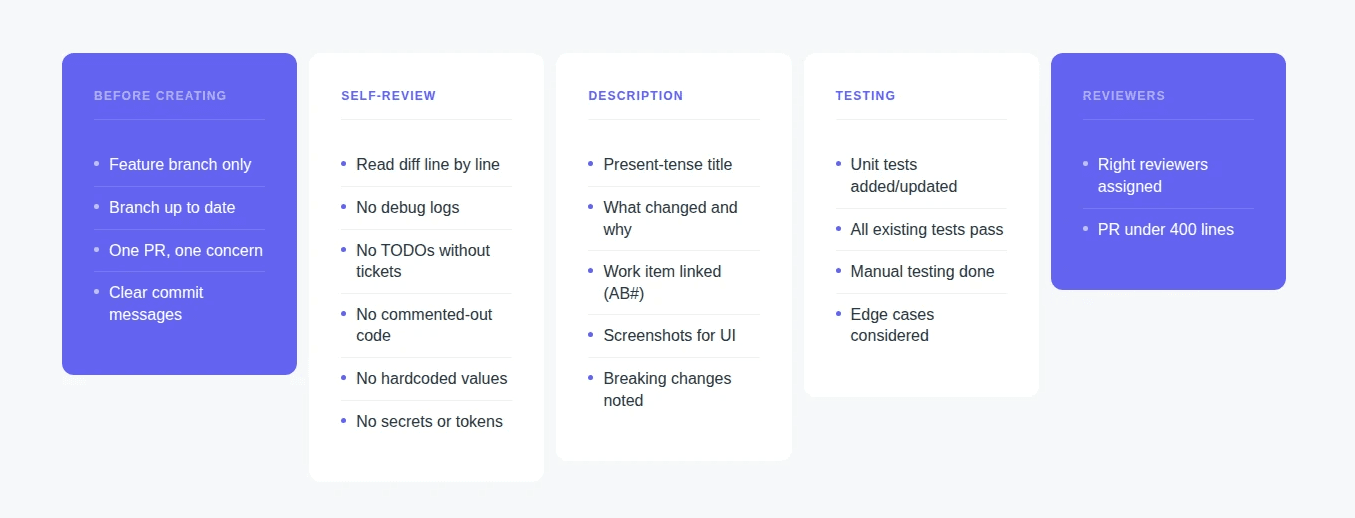This screenshot has width=1355, height=518.
Task: Click 'Manual testing done' item
Action: click(x=923, y=272)
